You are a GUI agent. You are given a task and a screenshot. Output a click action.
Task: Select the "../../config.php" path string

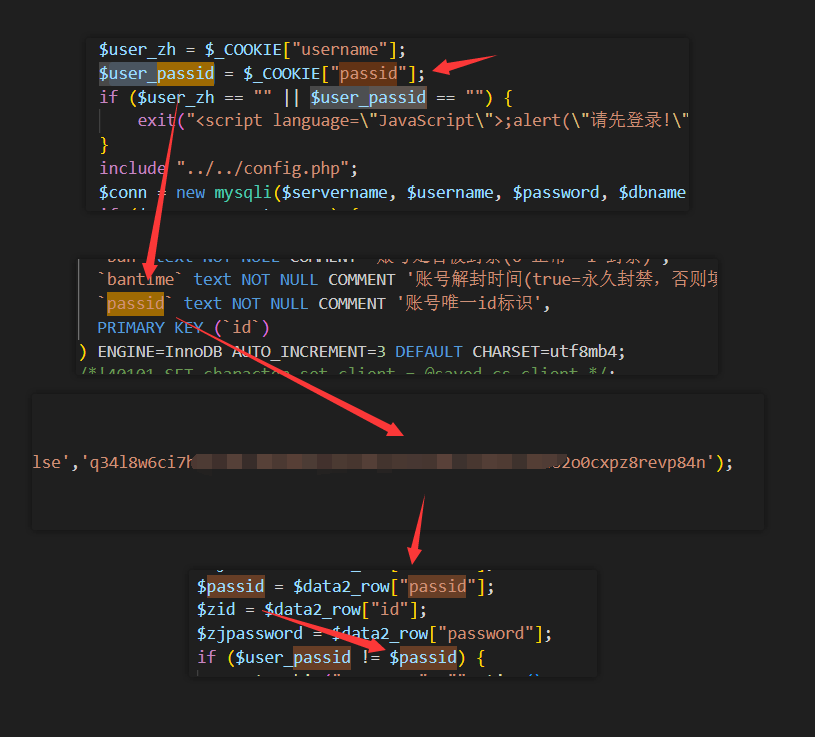coord(262,169)
